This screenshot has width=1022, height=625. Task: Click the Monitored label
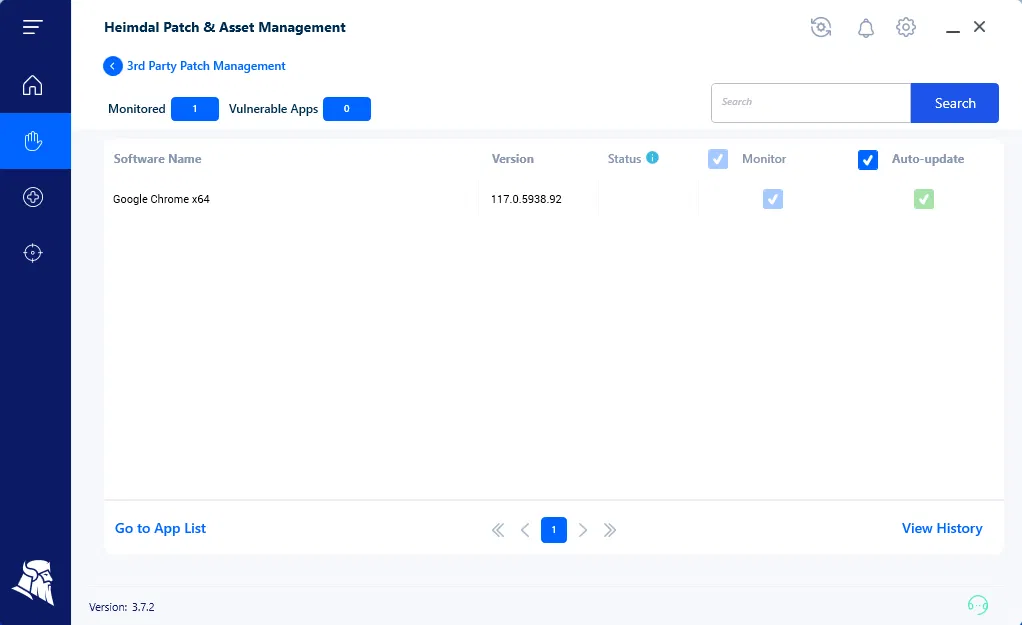tap(137, 109)
